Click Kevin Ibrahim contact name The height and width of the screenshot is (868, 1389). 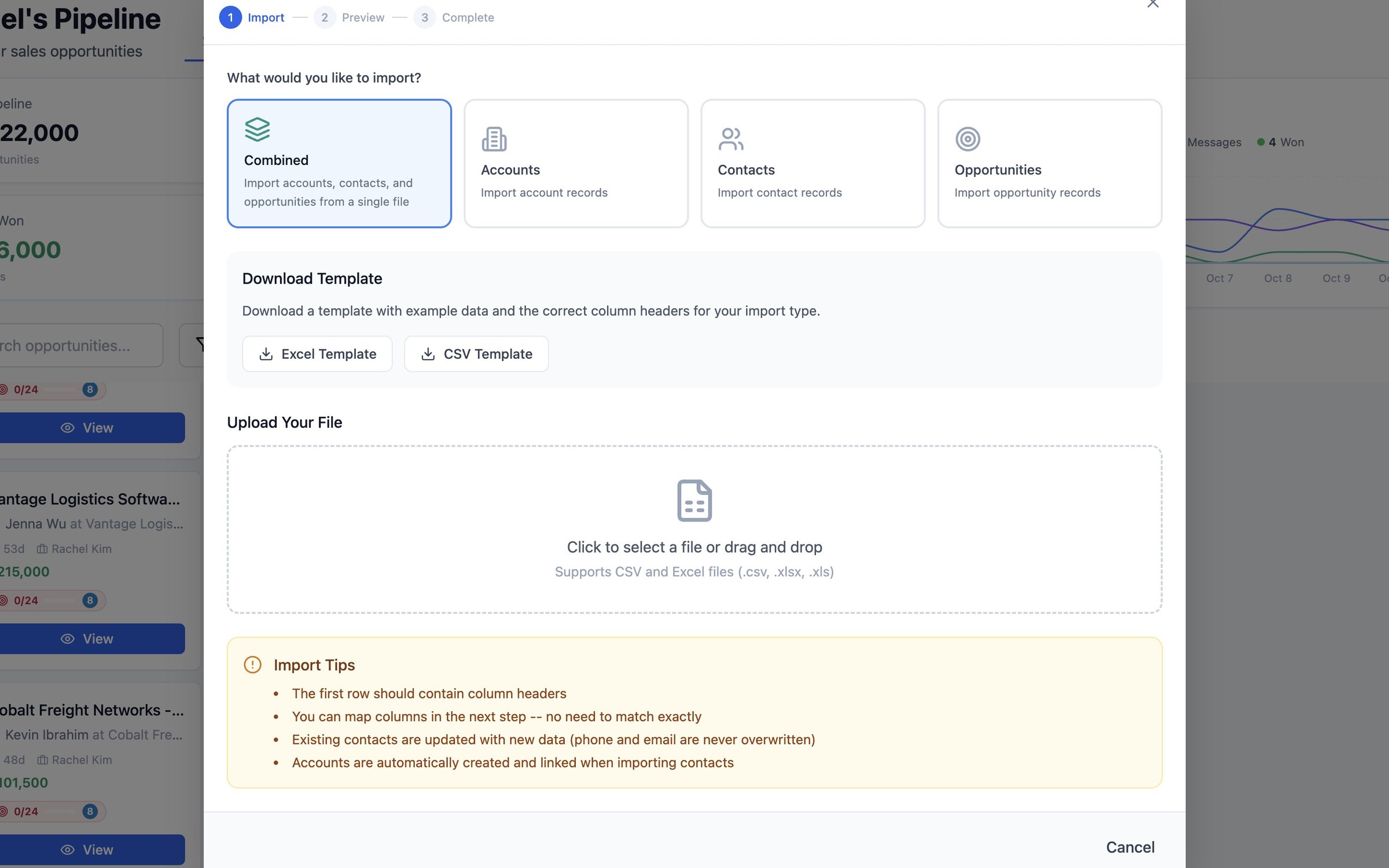point(47,735)
